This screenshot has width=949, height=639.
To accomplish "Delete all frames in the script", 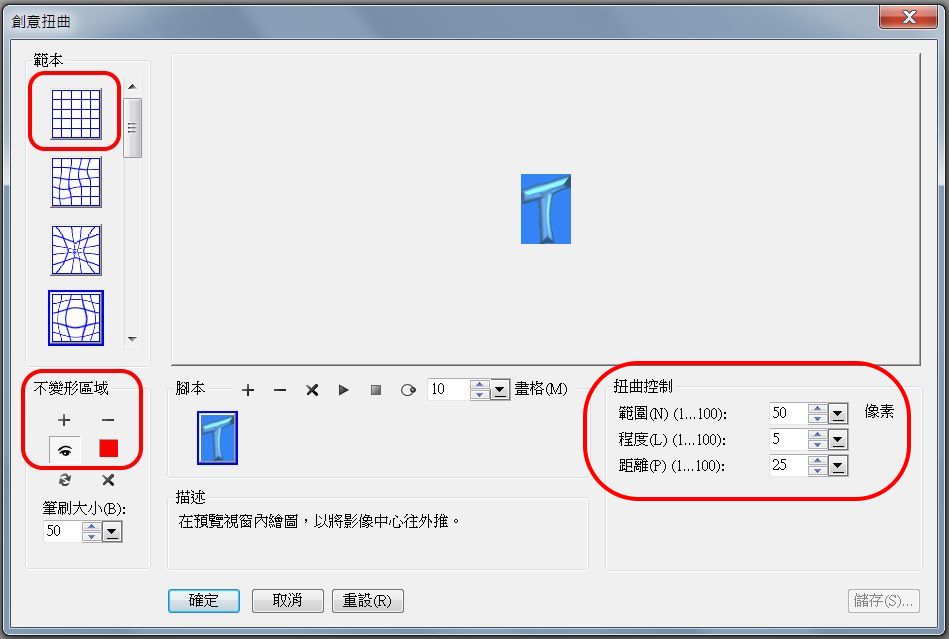I will tap(312, 392).
